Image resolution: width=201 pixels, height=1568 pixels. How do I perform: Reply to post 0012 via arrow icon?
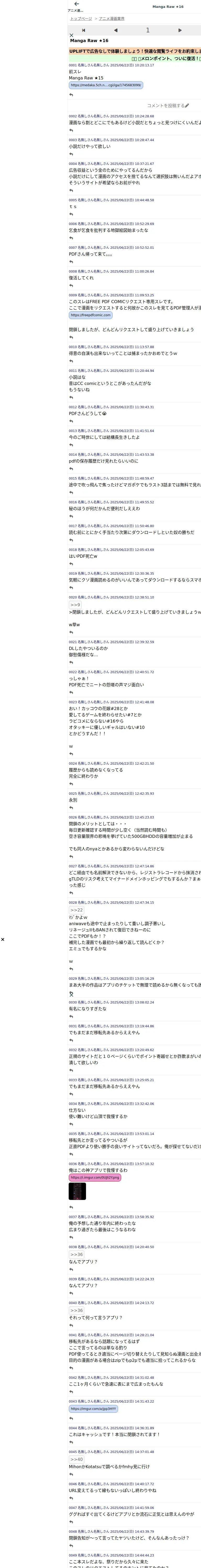[x=71, y=421]
